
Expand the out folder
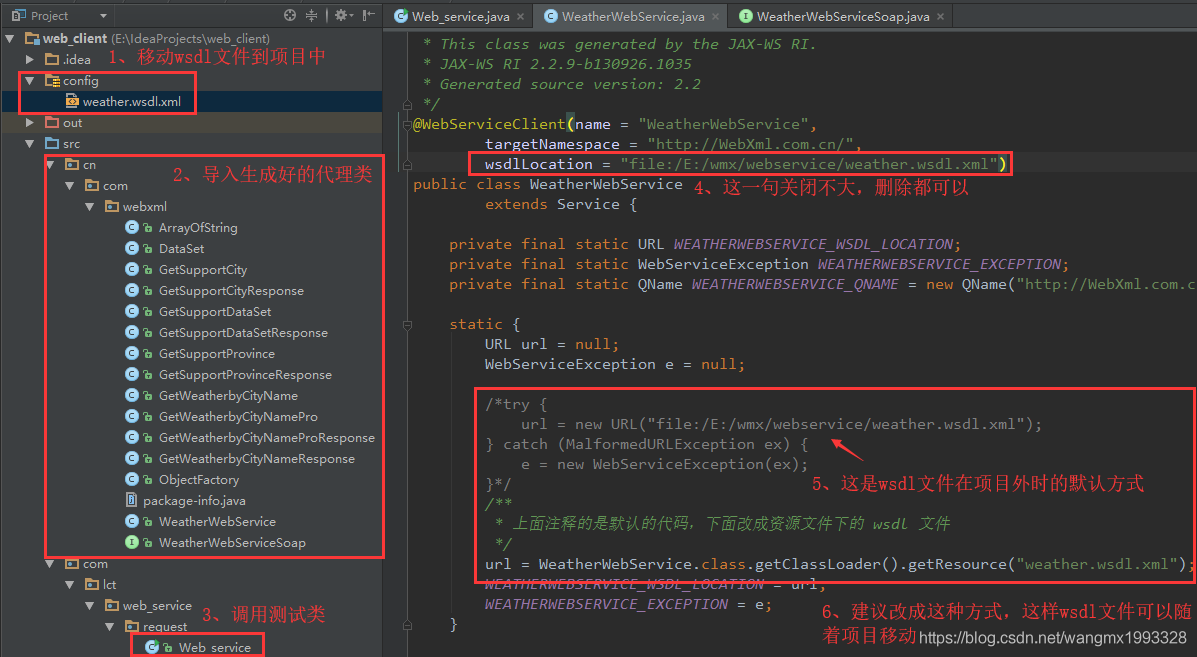[x=29, y=122]
